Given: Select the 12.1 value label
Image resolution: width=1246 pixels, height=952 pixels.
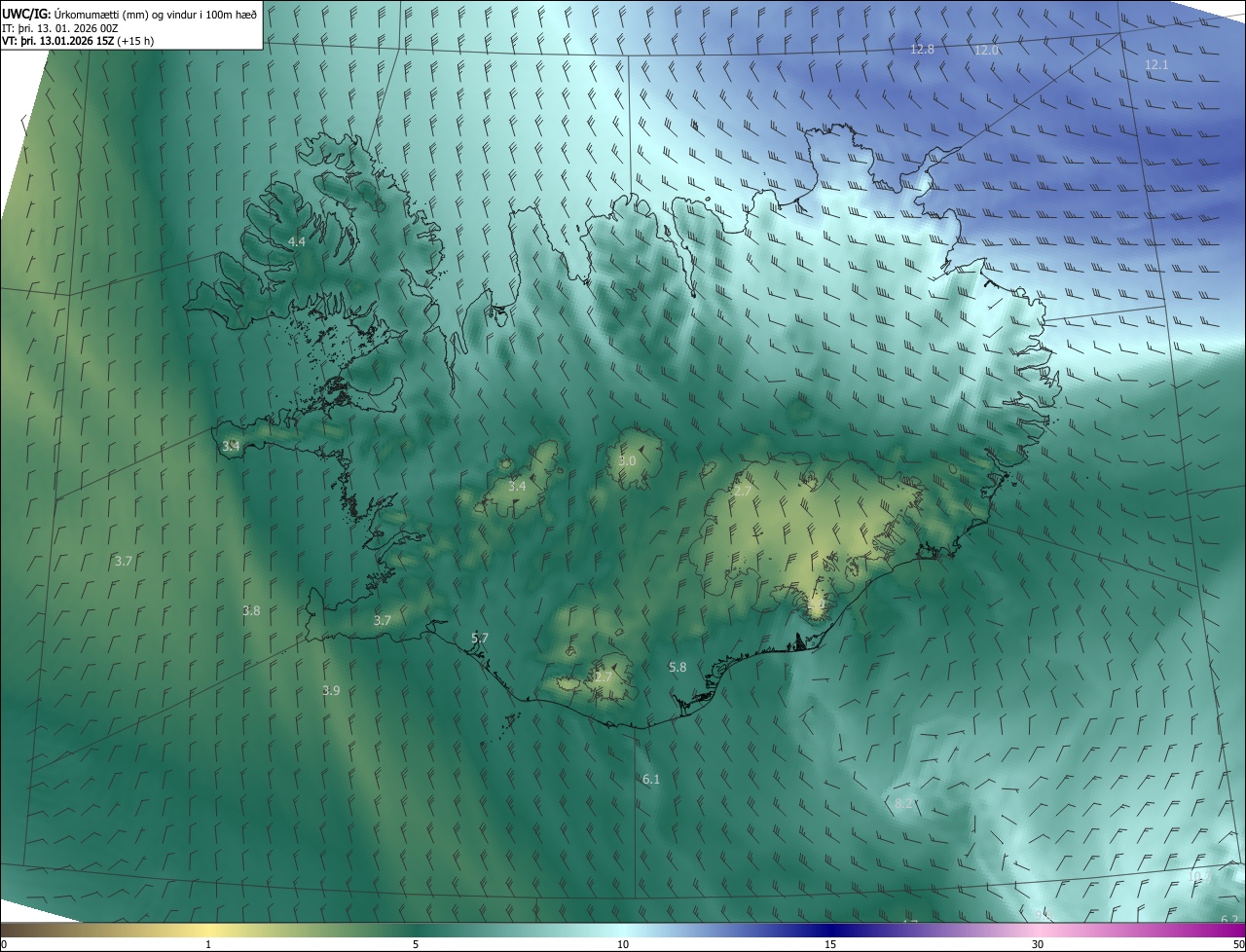Looking at the screenshot, I should click(1155, 64).
